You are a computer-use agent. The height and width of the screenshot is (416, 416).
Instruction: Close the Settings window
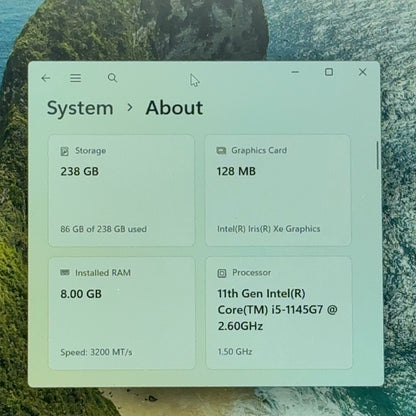coord(363,72)
